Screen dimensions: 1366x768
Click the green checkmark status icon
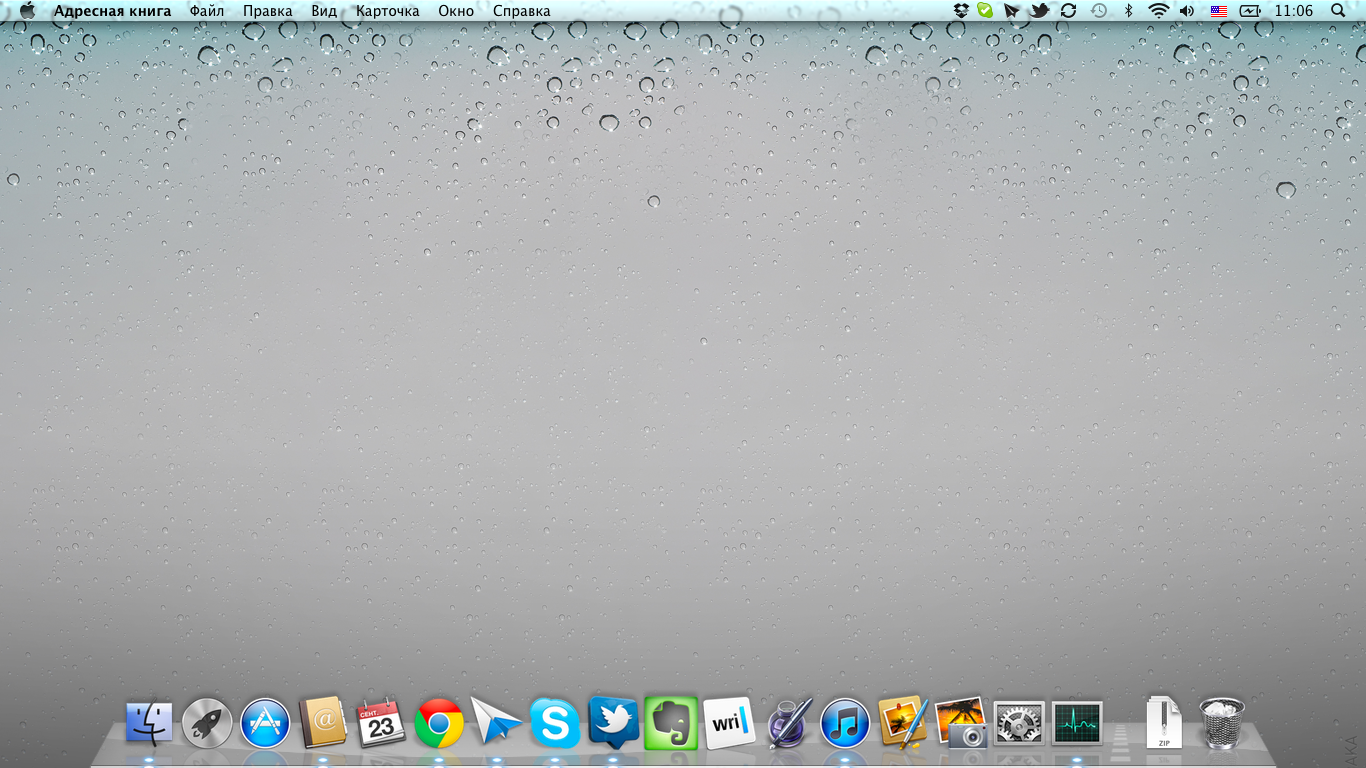[x=986, y=11]
